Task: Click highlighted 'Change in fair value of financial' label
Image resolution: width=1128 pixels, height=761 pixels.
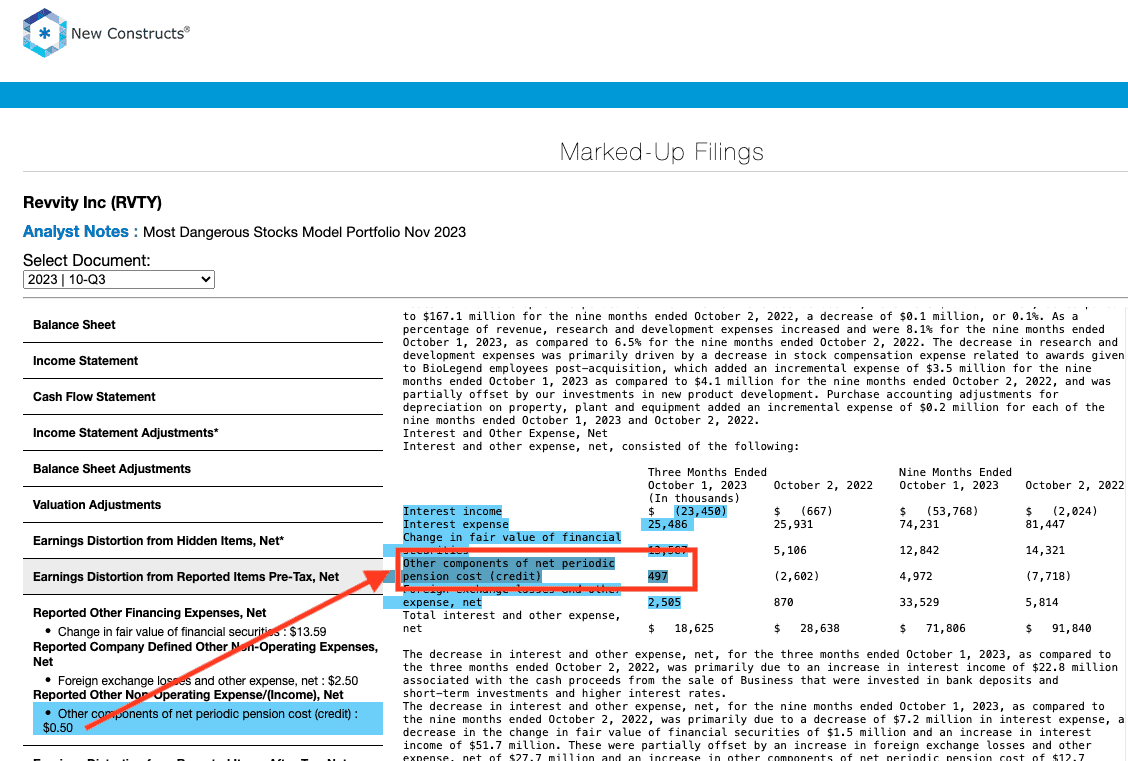Action: 511,537
